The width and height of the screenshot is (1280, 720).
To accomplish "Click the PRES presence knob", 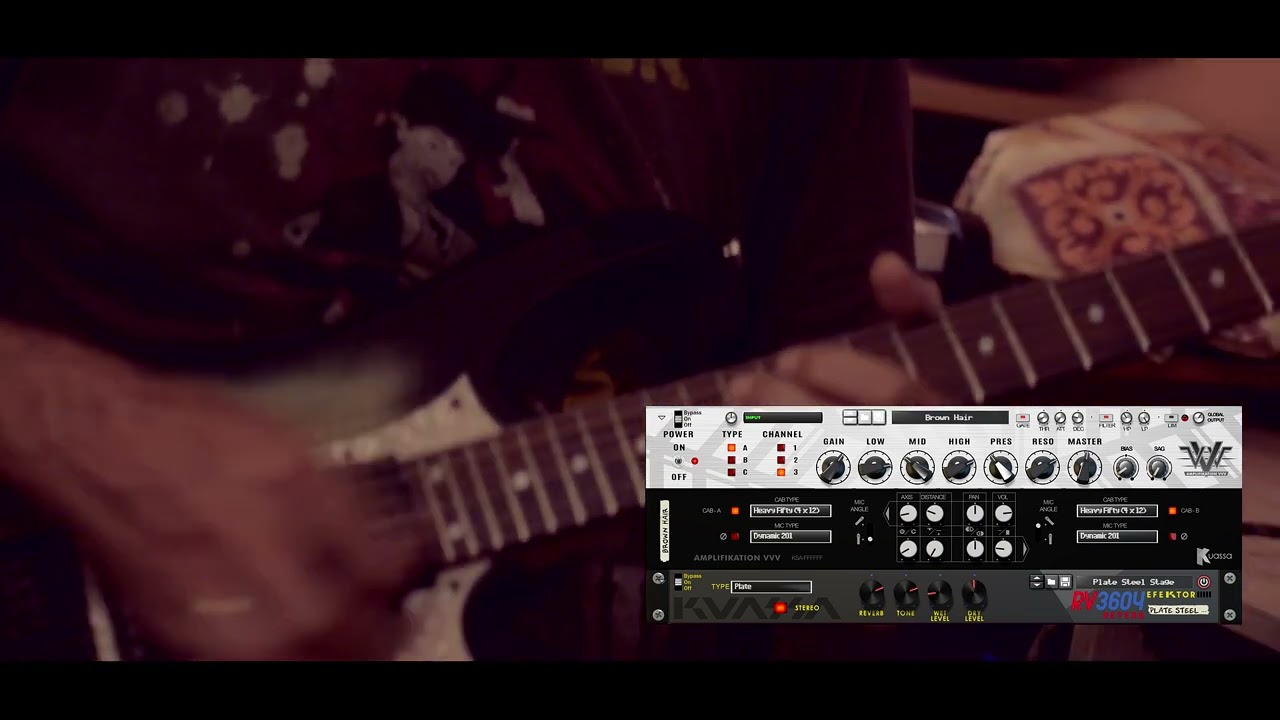I will tap(1001, 467).
